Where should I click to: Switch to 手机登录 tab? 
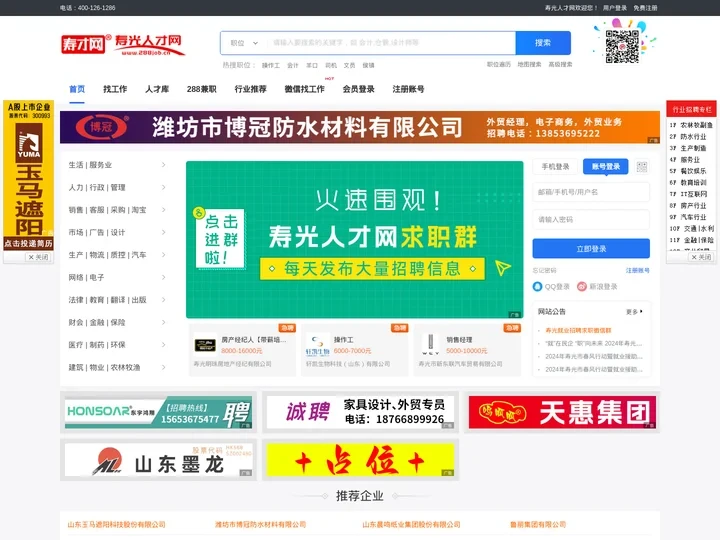[555, 167]
